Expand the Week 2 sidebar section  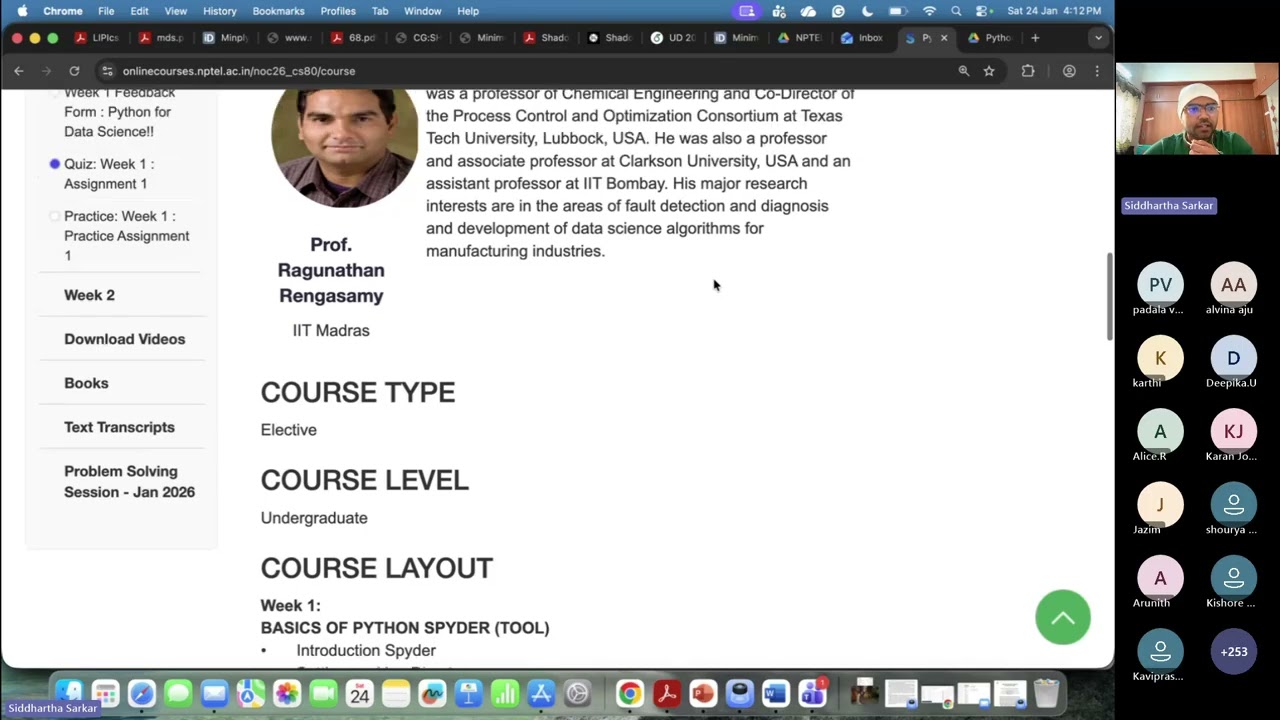pyautogui.click(x=89, y=295)
